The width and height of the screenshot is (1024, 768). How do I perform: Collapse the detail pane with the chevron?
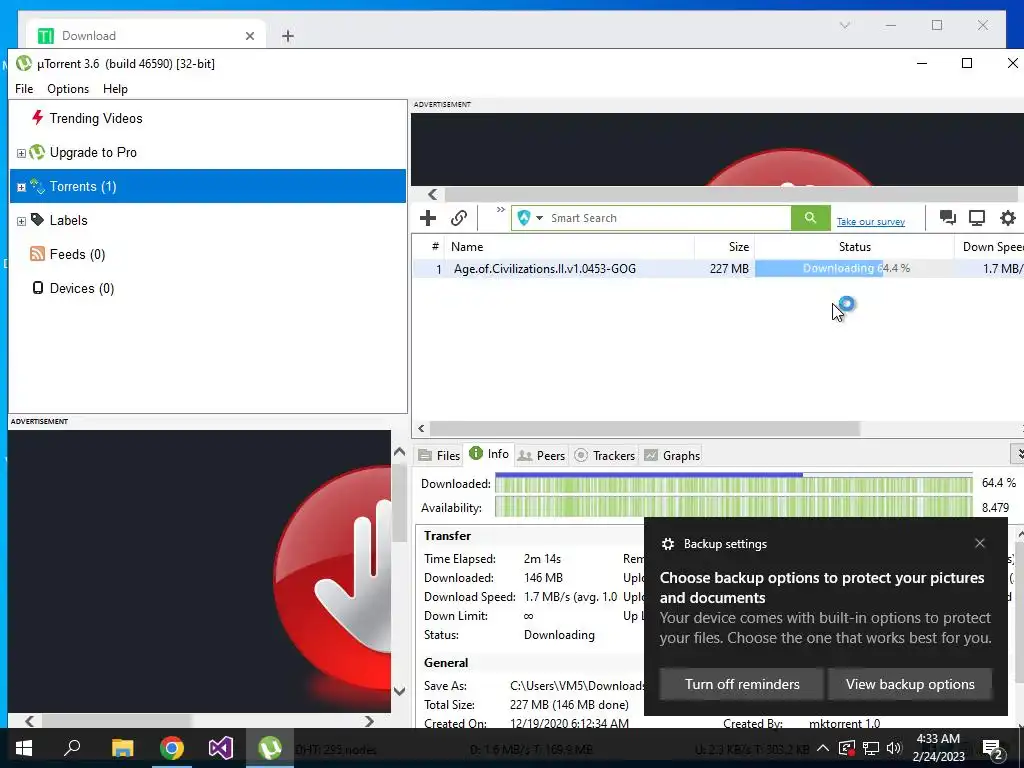pyautogui.click(x=1017, y=453)
